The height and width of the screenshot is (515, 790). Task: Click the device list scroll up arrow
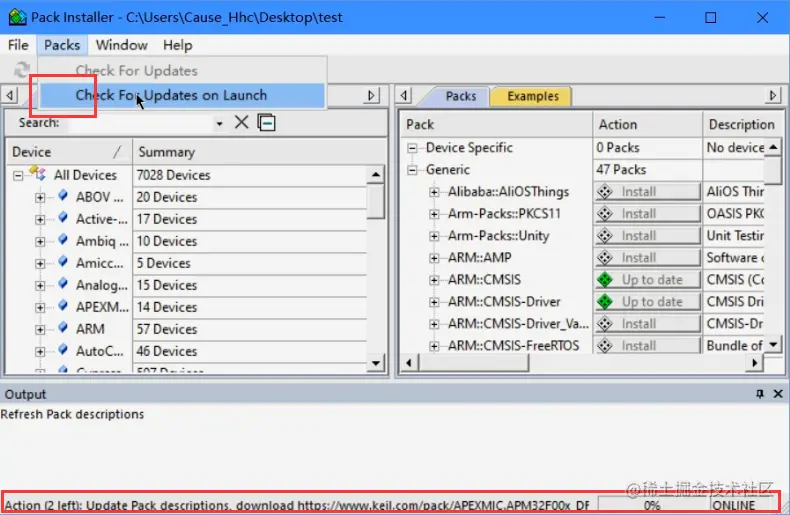[x=376, y=175]
